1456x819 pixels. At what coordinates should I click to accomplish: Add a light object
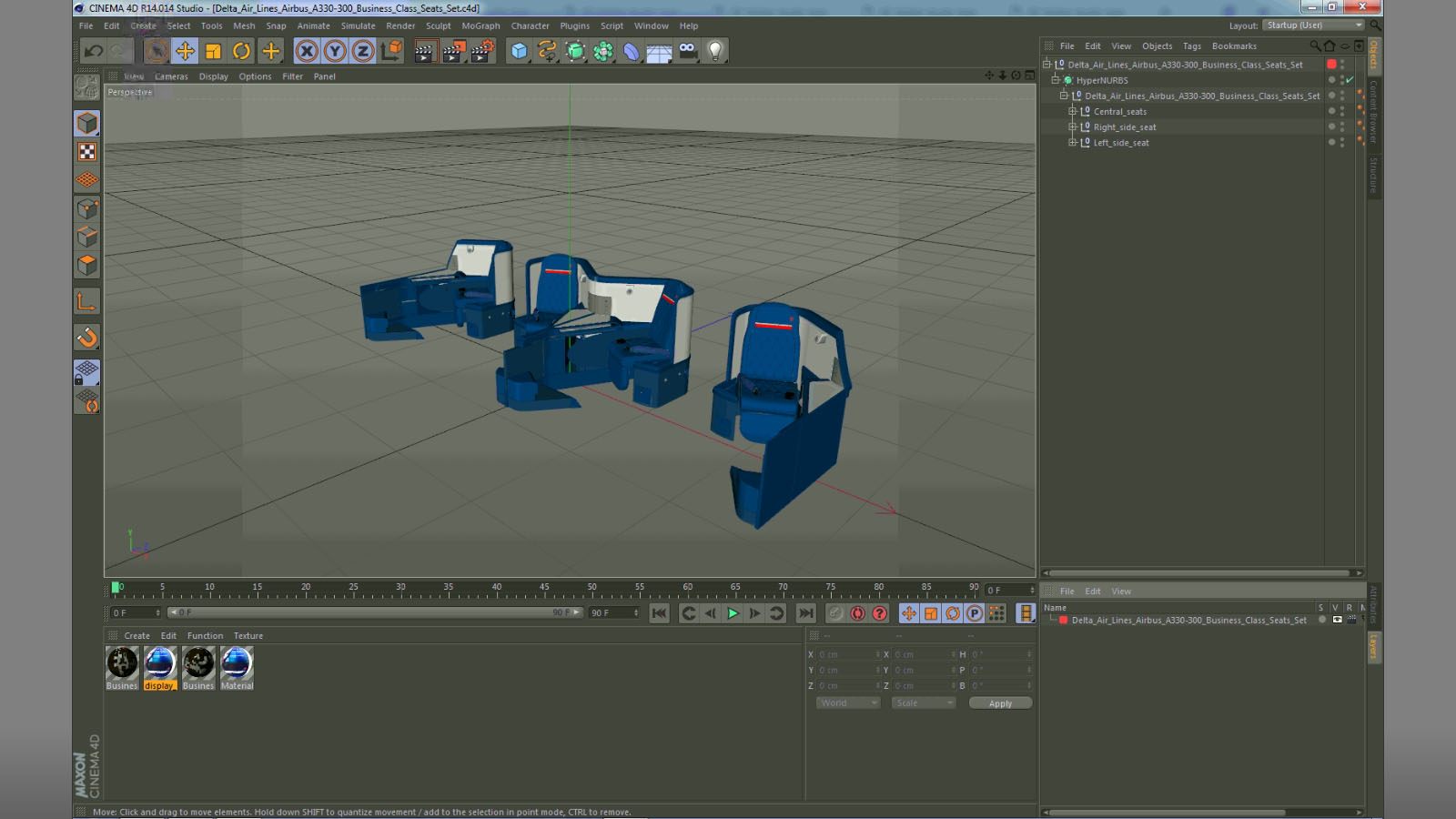click(715, 51)
